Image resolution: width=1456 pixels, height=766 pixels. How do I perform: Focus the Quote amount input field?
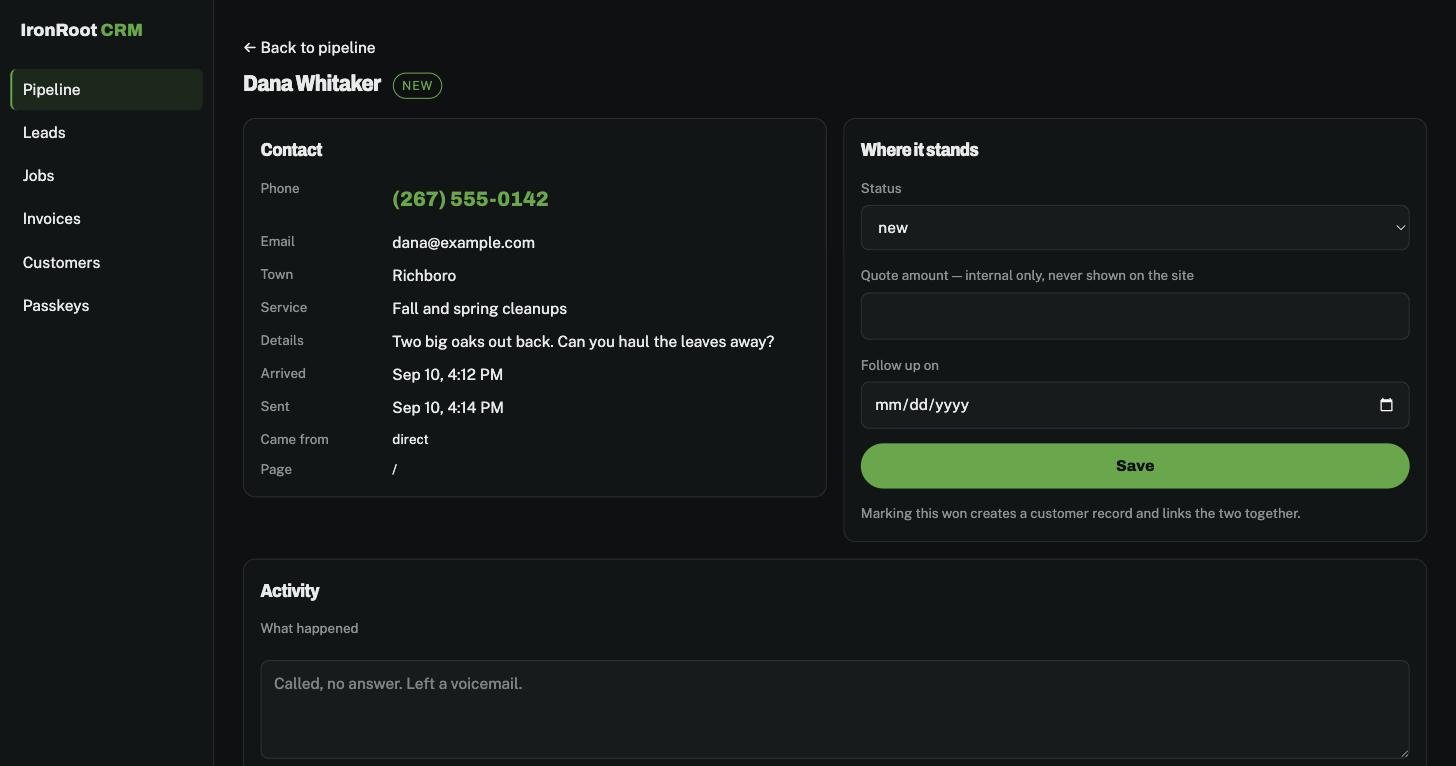(x=1135, y=316)
